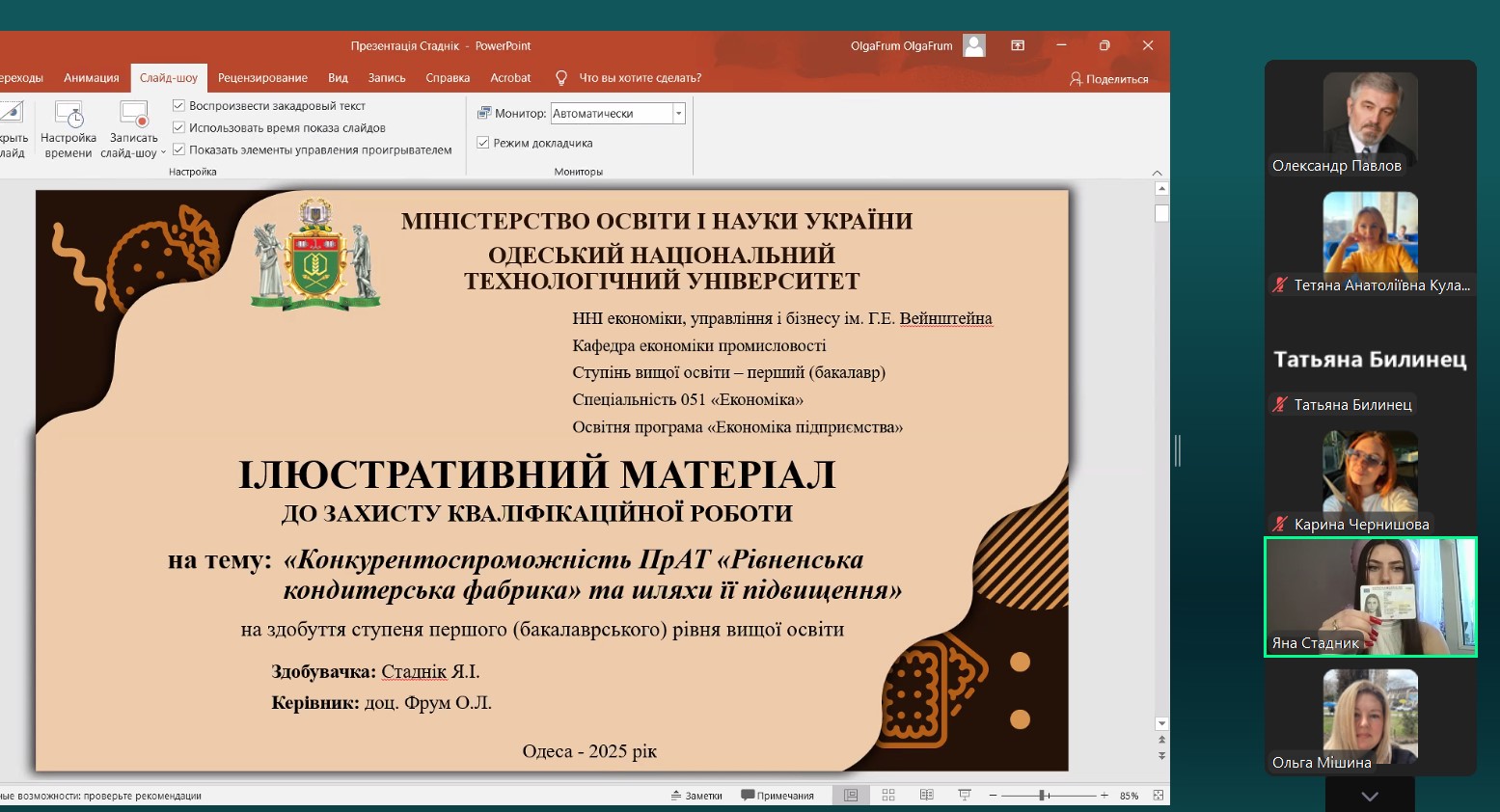Switch to Normal view icon in status bar
This screenshot has height=812, width=1500.
(851, 796)
